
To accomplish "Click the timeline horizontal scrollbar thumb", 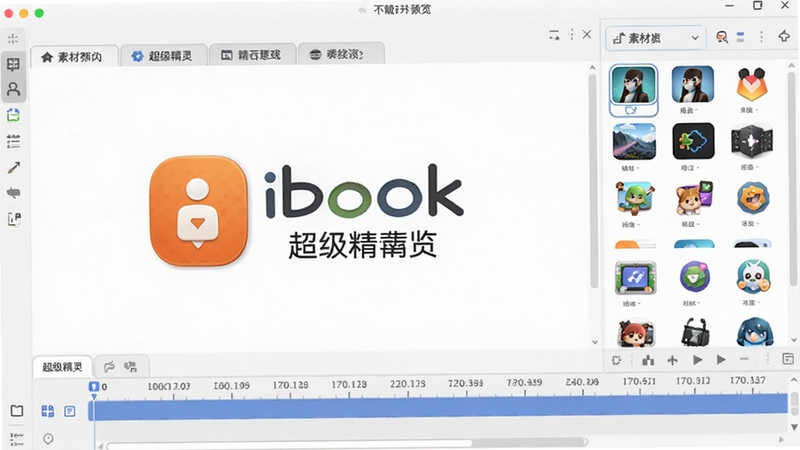I will click(289, 445).
